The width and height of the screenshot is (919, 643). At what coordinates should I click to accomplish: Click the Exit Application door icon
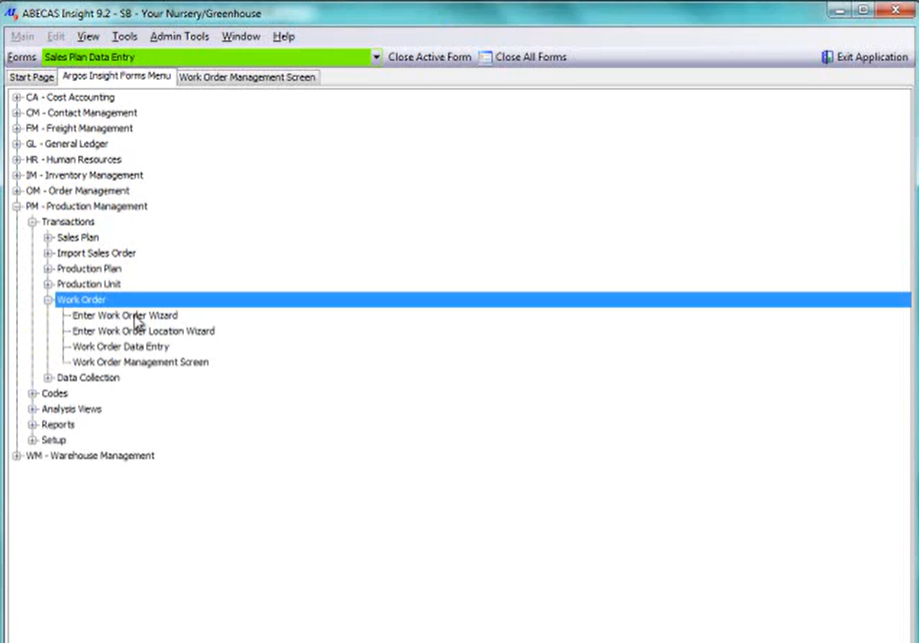click(x=827, y=57)
